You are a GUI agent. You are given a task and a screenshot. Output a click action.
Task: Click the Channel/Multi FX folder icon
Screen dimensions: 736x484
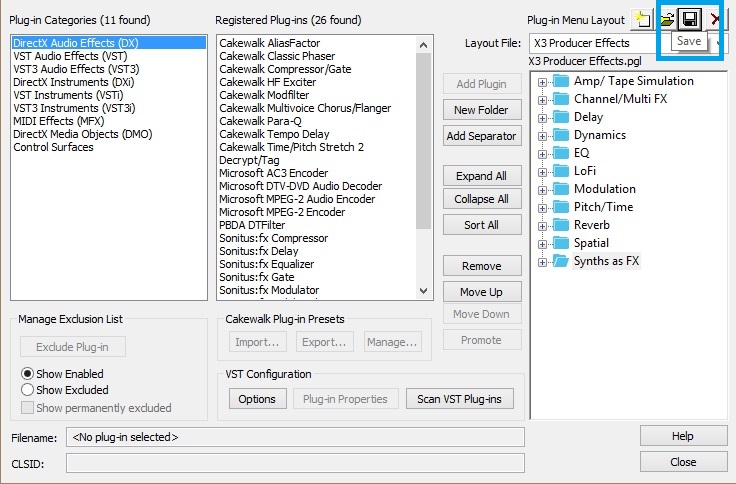pos(561,99)
